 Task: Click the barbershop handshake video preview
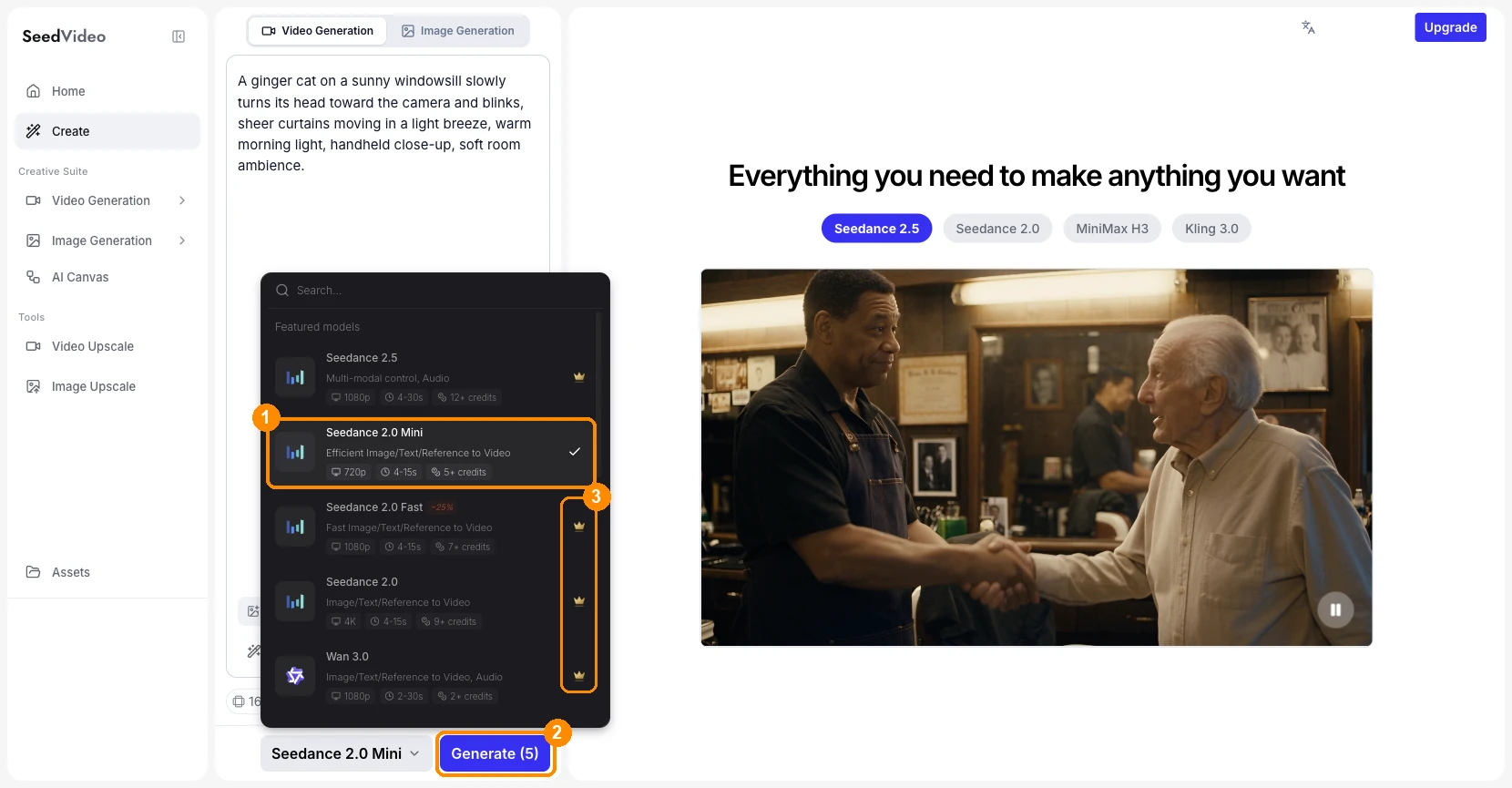tap(1037, 457)
